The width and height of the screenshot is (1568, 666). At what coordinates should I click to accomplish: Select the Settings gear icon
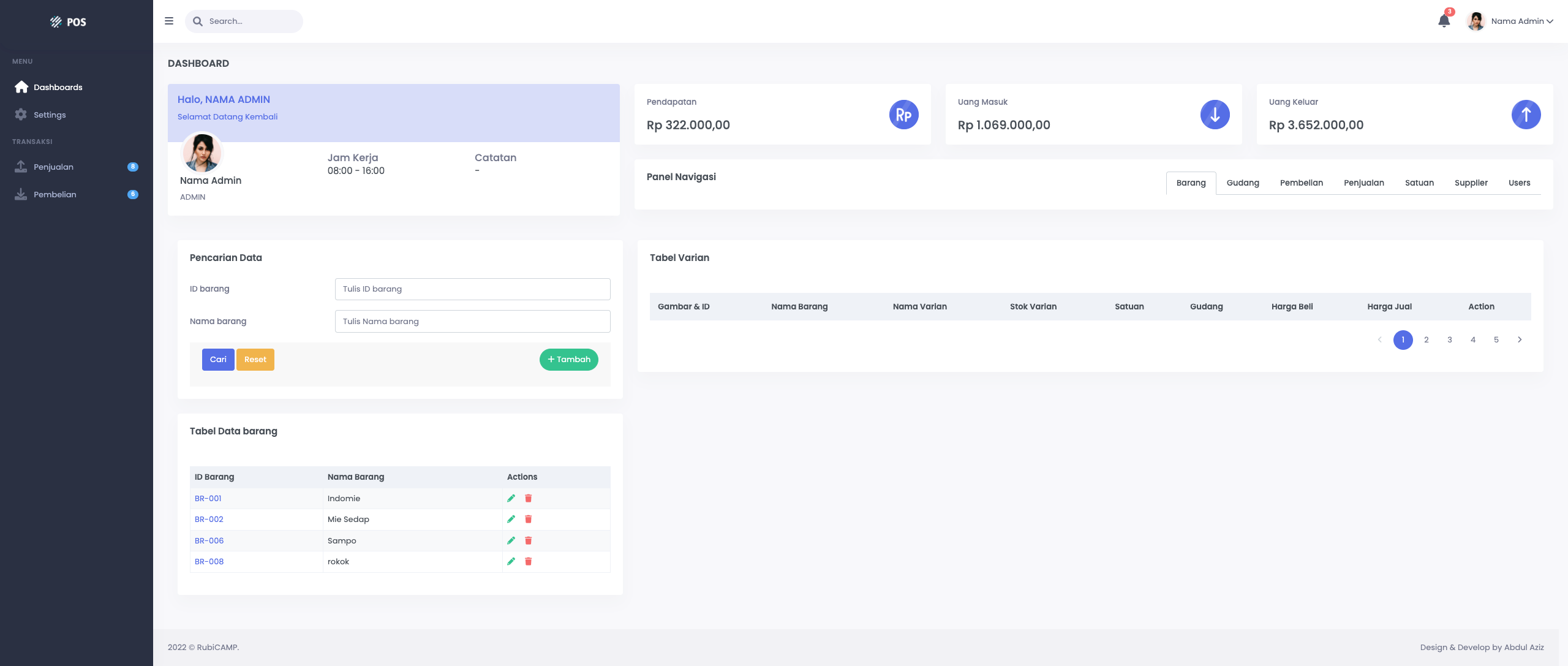coord(20,115)
